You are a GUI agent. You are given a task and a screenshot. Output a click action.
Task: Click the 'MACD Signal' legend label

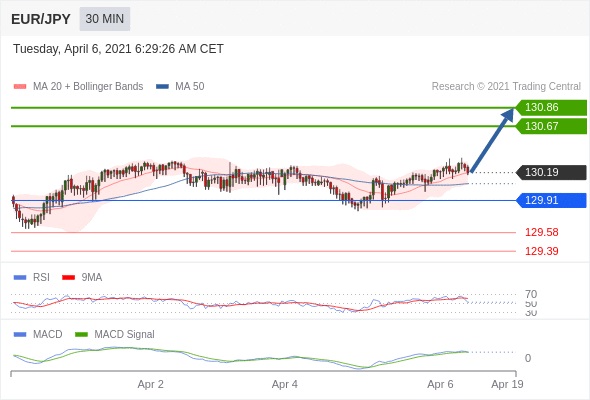tap(125, 334)
